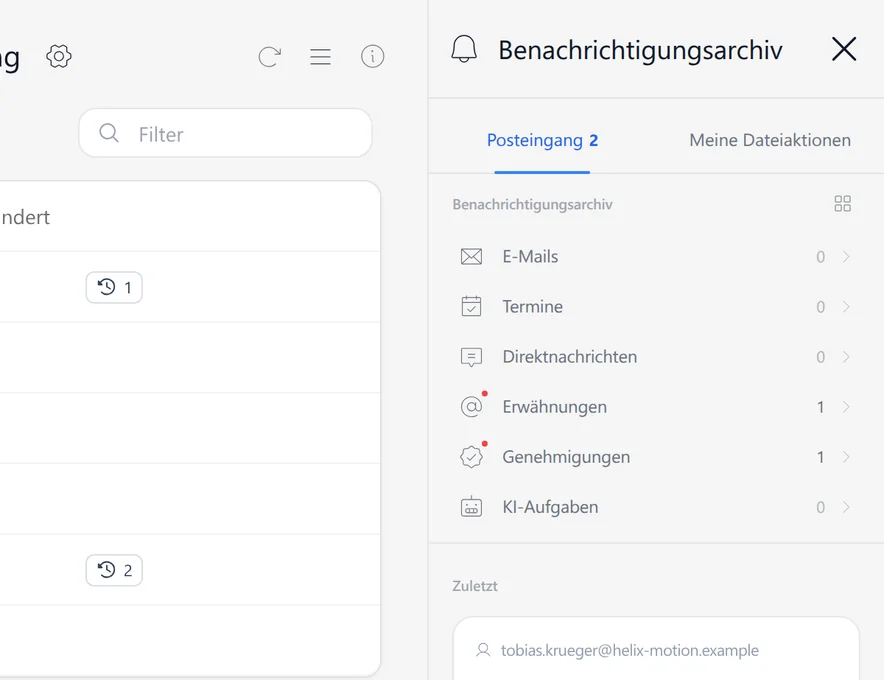Click the Zuletzt section heading
Image resolution: width=884 pixels, height=680 pixels.
475,586
